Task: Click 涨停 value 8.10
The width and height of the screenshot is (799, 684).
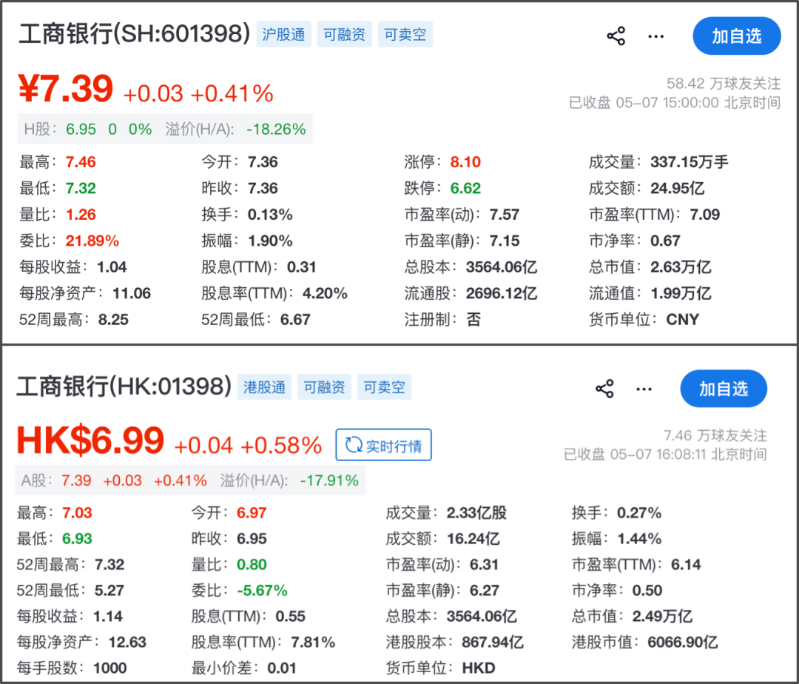Action: click(x=465, y=162)
